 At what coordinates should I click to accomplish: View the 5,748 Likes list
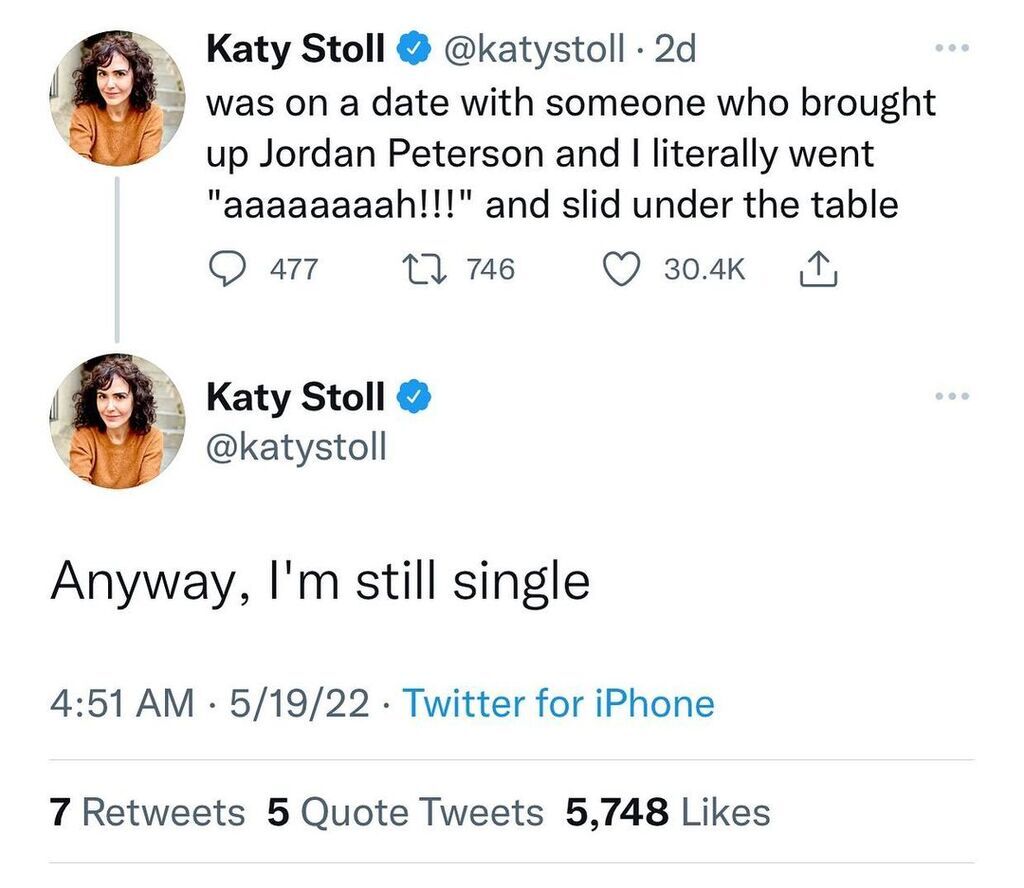coord(667,812)
